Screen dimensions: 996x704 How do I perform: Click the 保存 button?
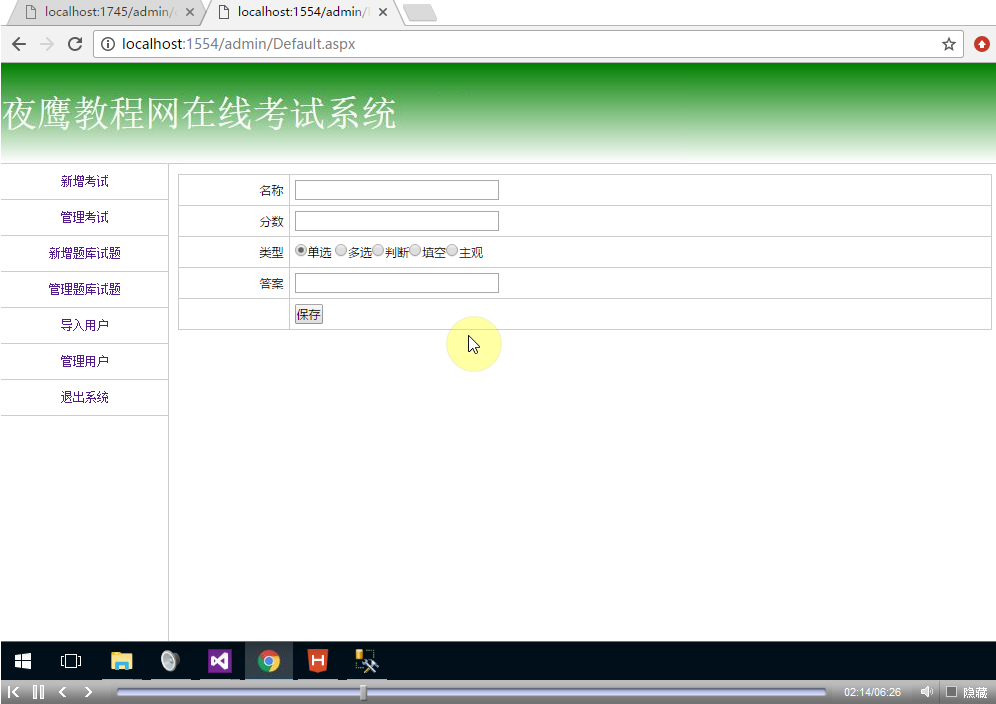tap(309, 314)
